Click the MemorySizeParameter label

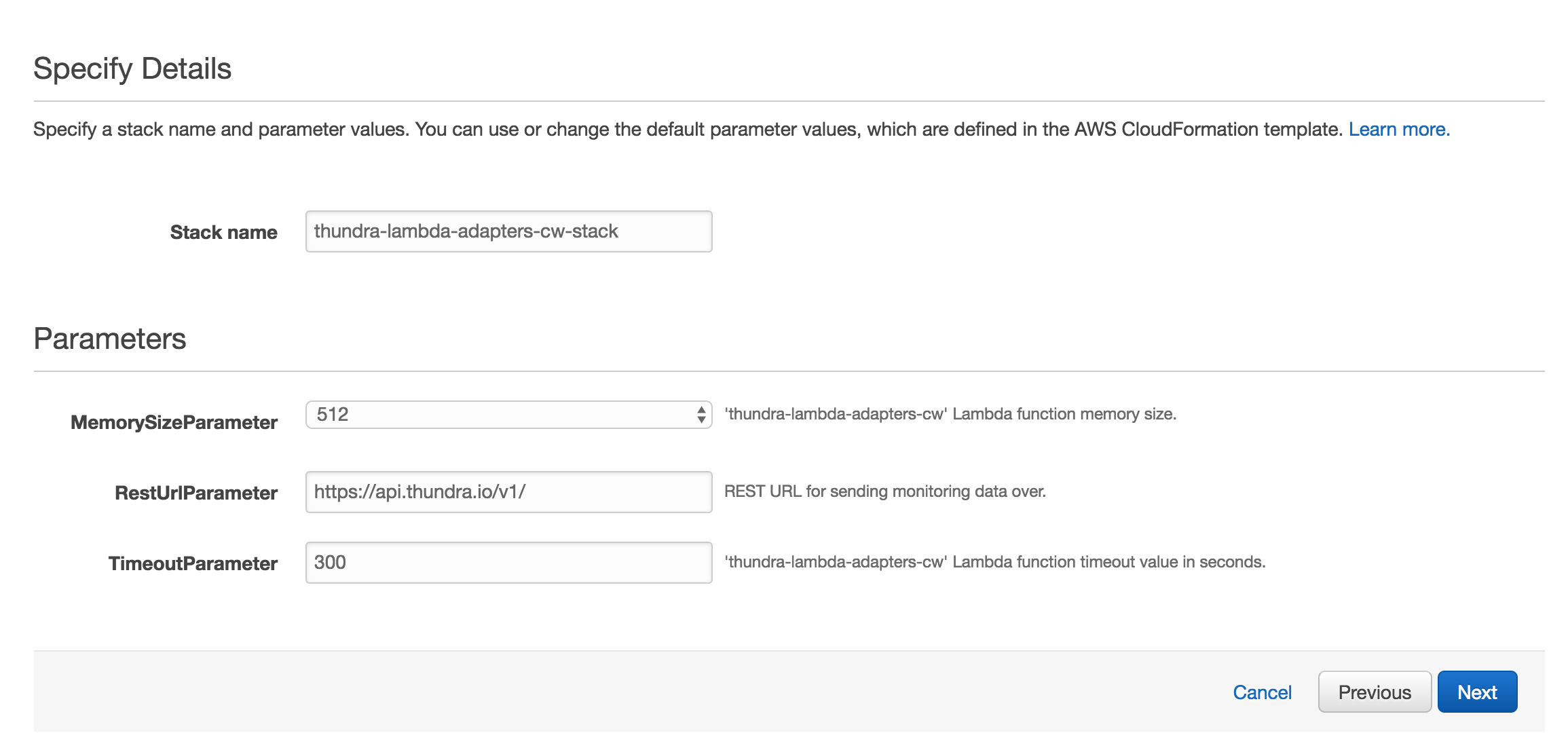point(174,422)
